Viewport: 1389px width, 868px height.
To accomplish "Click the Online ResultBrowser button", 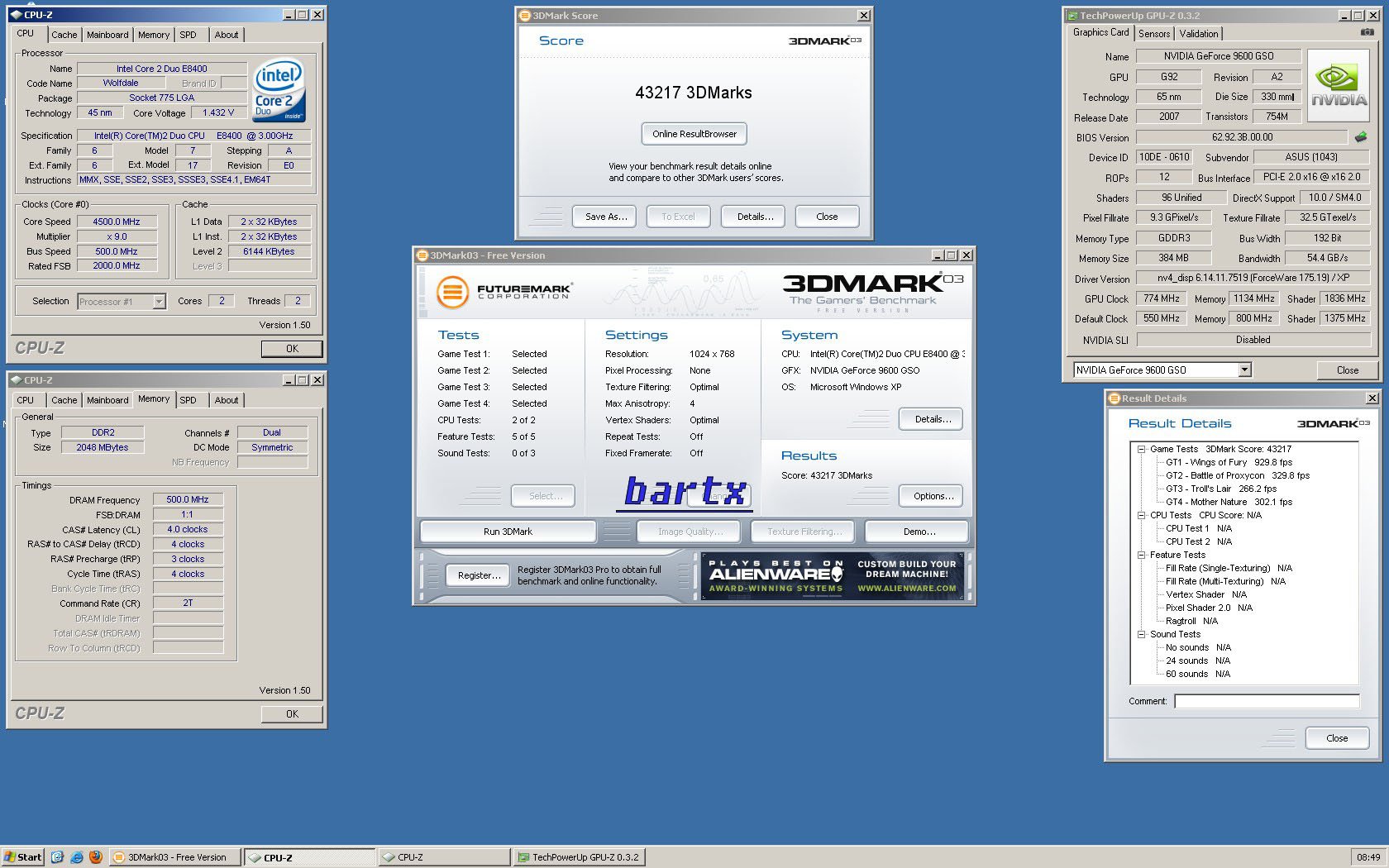I will [694, 134].
